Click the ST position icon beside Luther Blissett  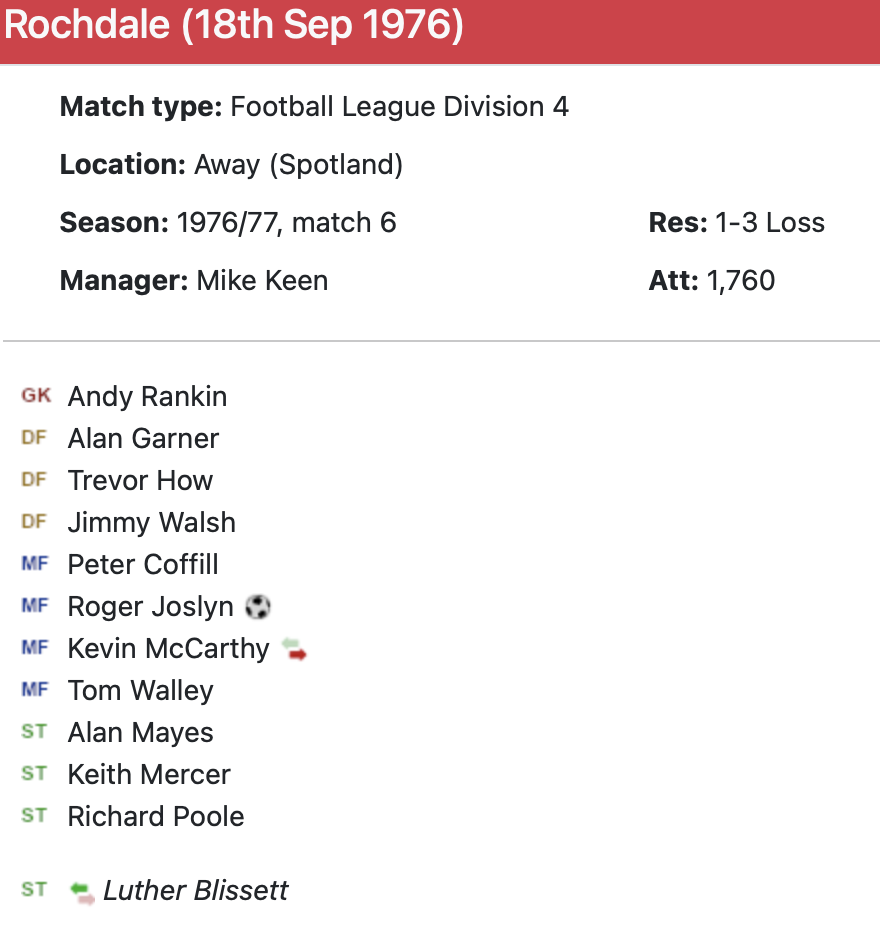pos(34,890)
